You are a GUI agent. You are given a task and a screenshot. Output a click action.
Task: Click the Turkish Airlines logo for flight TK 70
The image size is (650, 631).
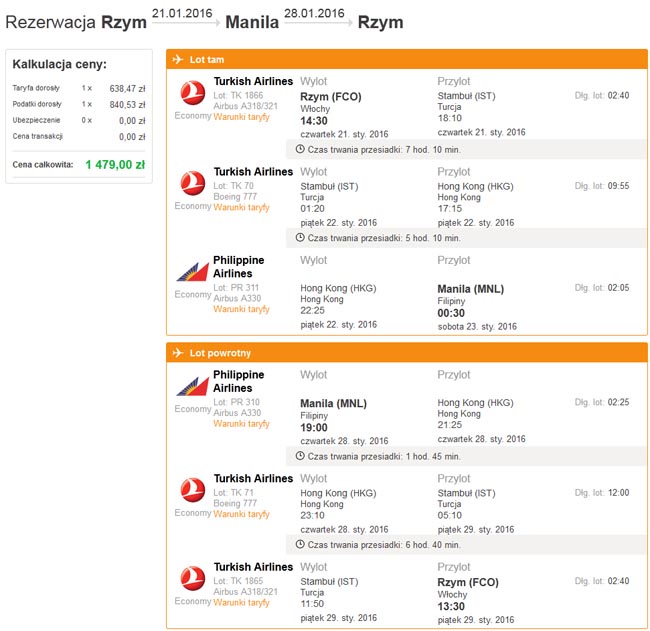pyautogui.click(x=193, y=183)
